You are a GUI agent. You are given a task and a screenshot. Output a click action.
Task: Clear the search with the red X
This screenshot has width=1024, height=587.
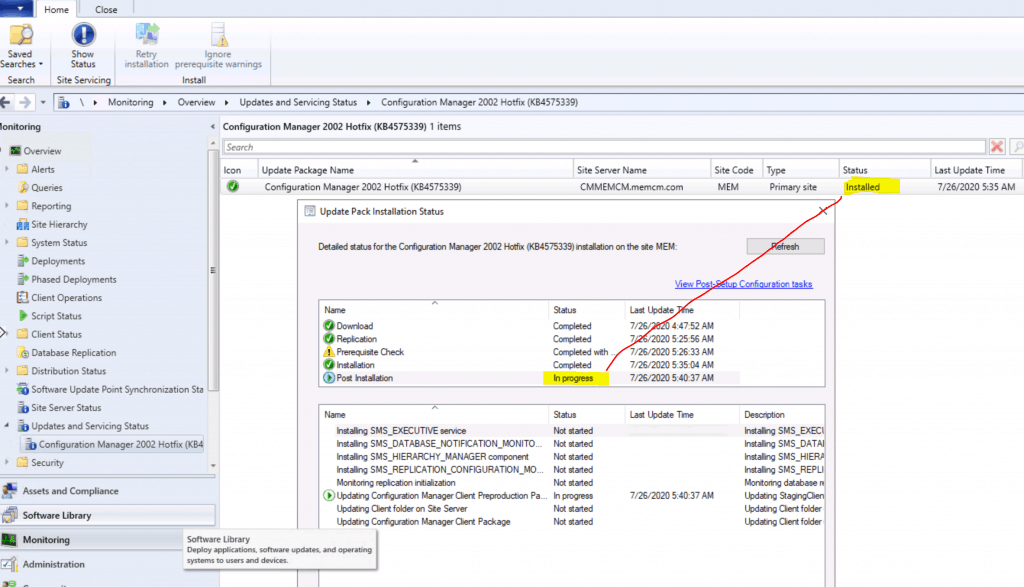tap(997, 147)
